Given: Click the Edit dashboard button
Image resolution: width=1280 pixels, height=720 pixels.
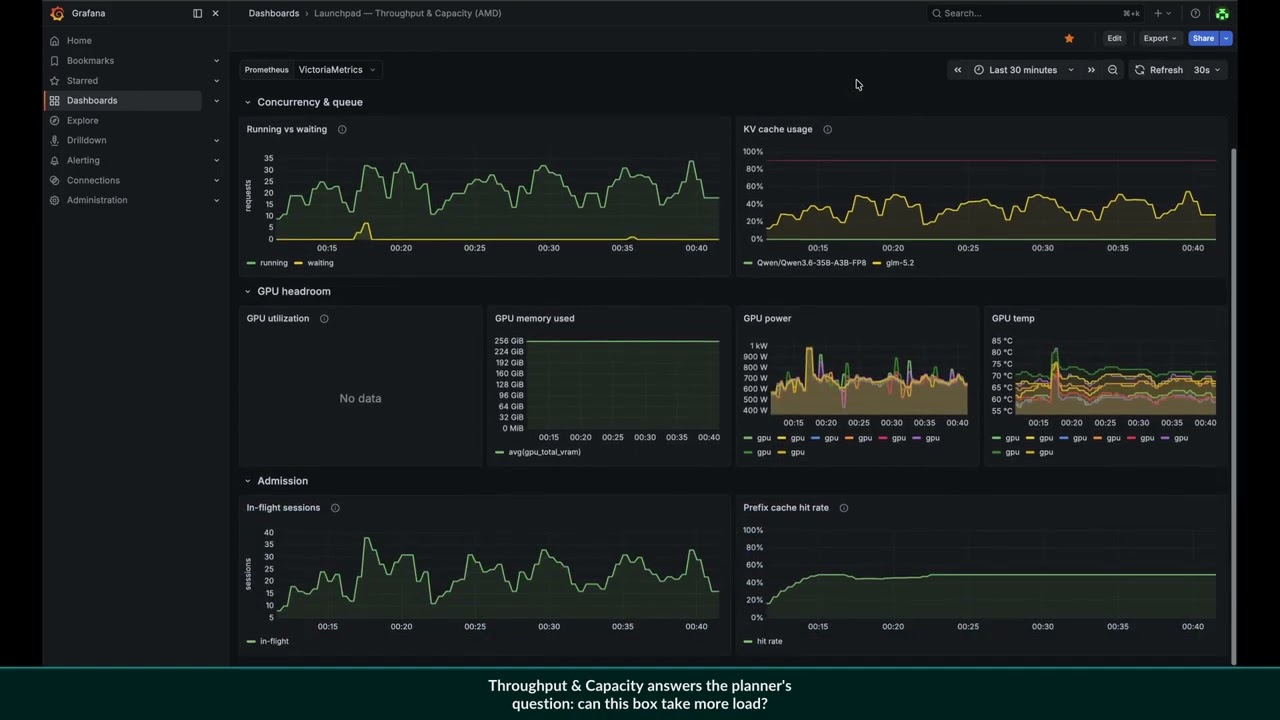Looking at the screenshot, I should [x=1114, y=38].
